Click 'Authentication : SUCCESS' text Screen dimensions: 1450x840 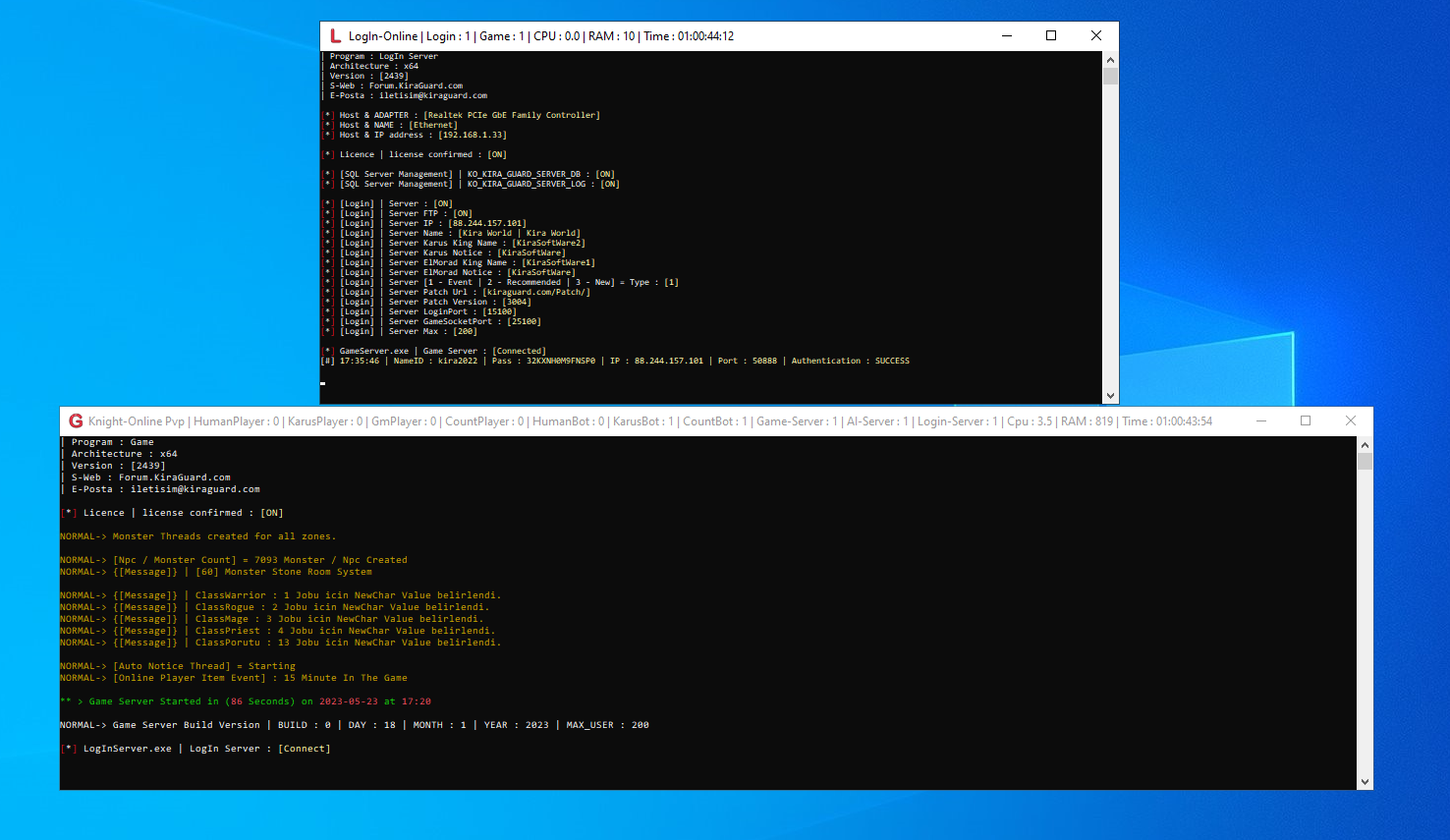coord(851,362)
